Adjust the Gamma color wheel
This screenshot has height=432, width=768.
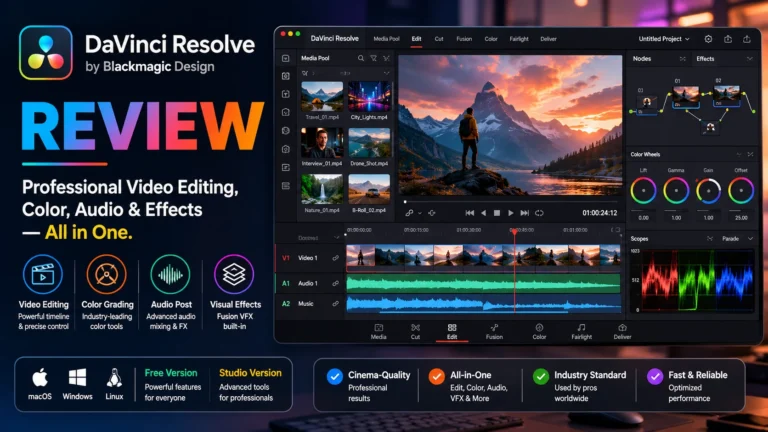click(x=676, y=191)
